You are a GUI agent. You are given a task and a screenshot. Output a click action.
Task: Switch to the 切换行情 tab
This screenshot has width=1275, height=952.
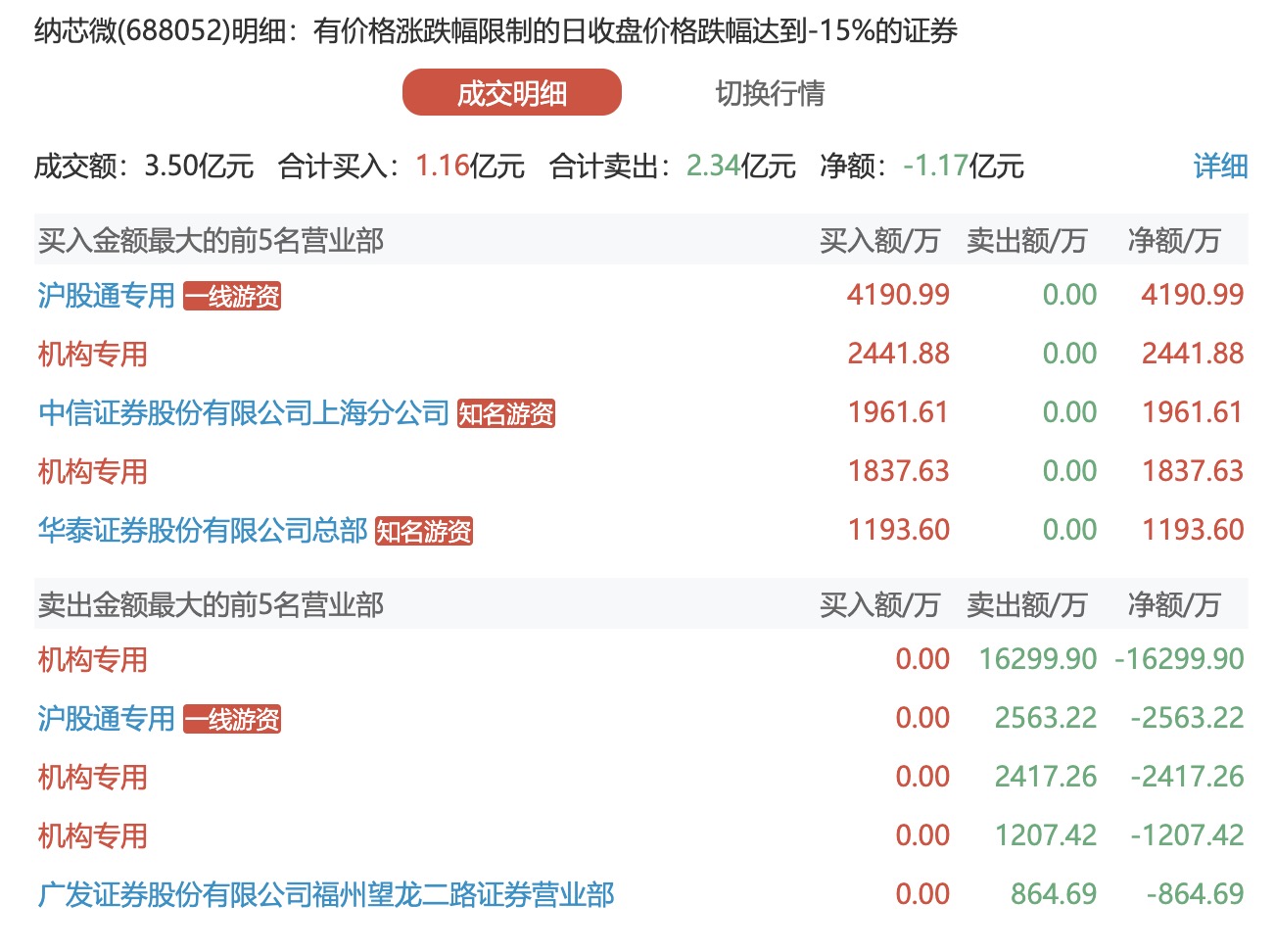tap(770, 93)
